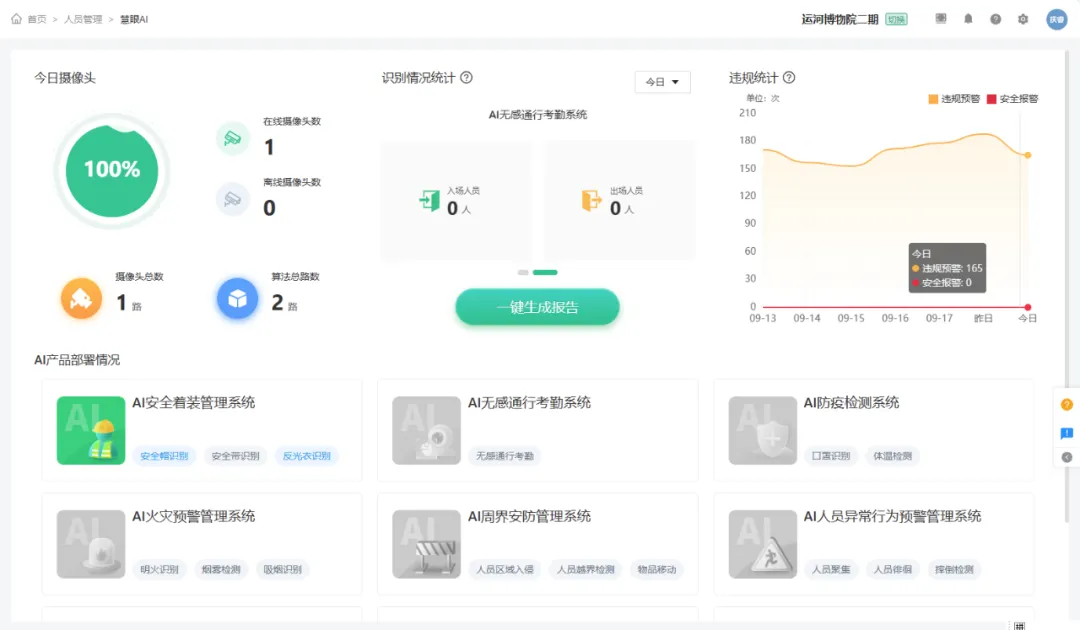Select the 吸烟识别 tag
Image resolution: width=1080 pixels, height=630 pixels.
pos(282,569)
